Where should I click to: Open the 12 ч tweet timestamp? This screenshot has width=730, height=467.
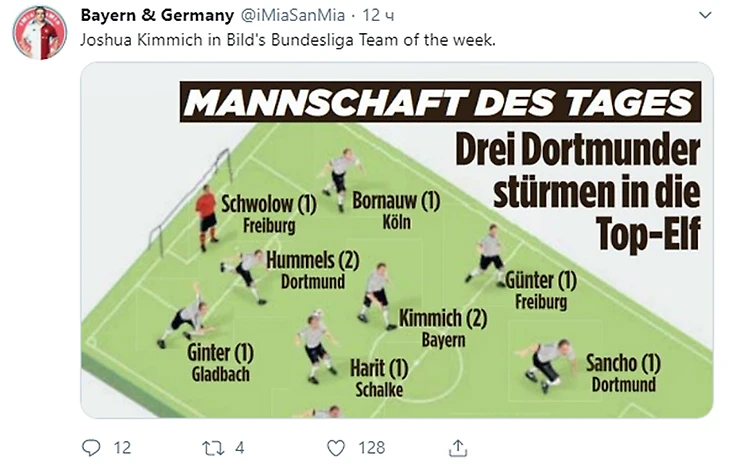[378, 15]
